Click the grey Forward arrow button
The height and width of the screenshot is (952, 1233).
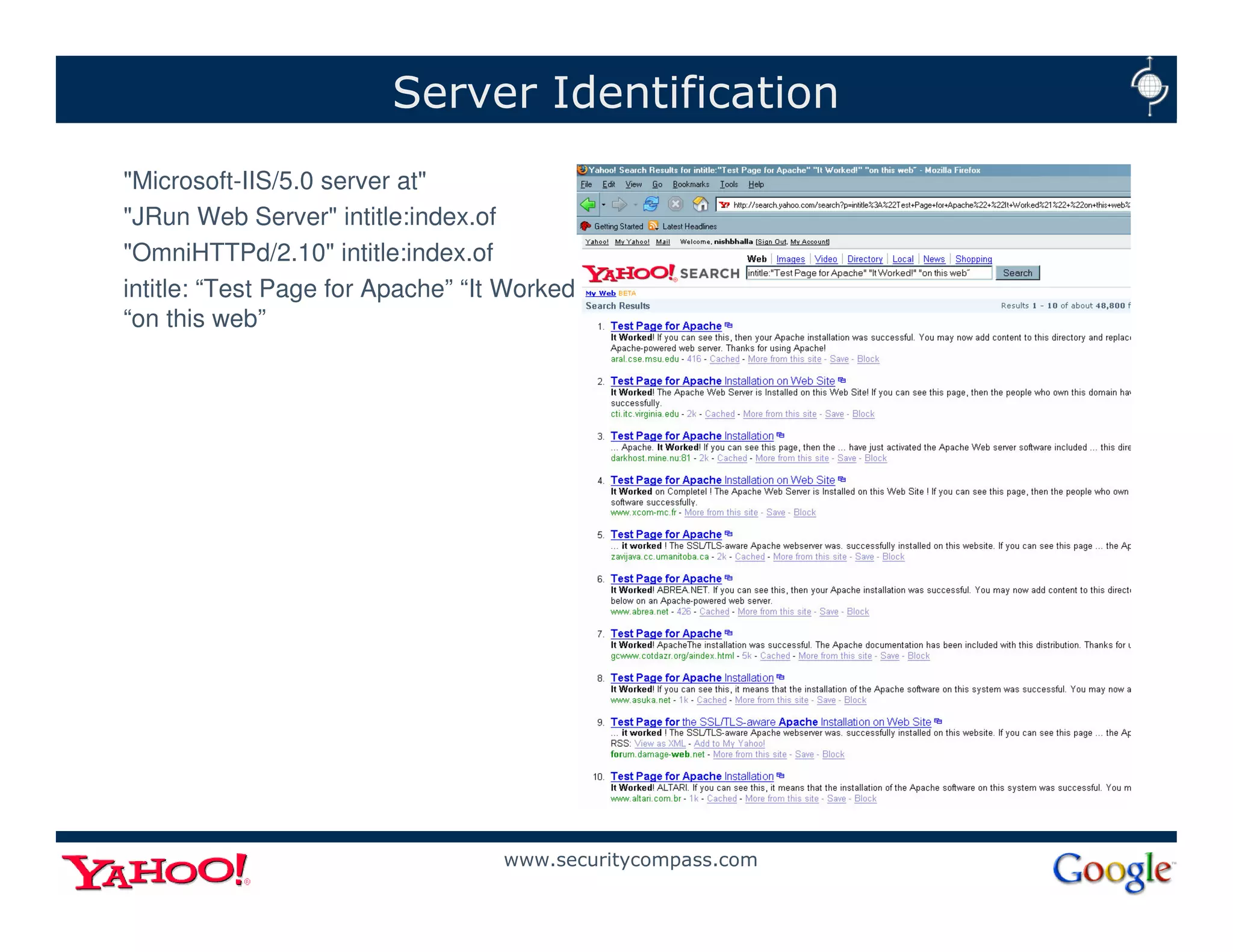click(x=619, y=205)
